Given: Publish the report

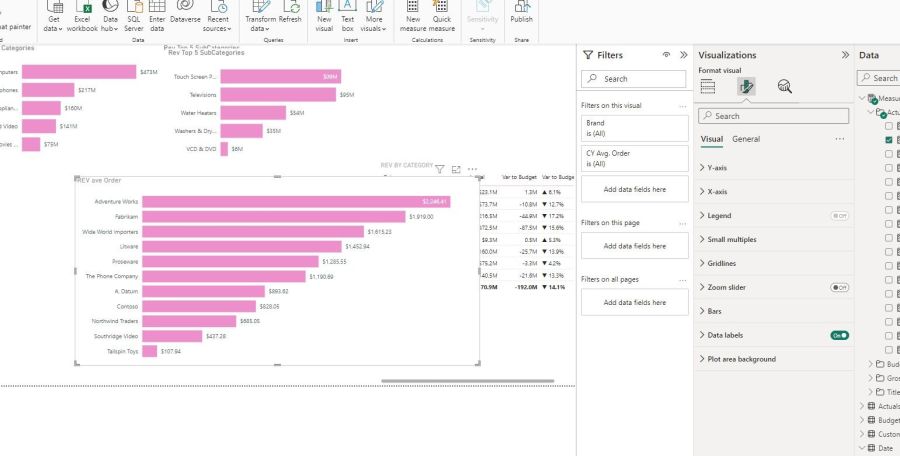Looking at the screenshot, I should (521, 13).
